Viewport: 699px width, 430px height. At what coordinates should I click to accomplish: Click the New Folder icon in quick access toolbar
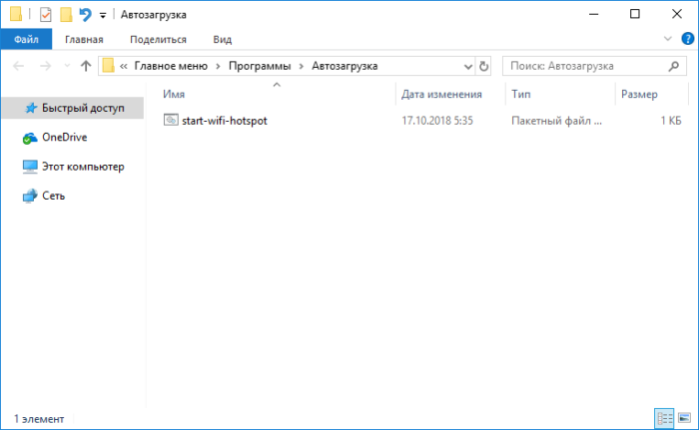(66, 14)
